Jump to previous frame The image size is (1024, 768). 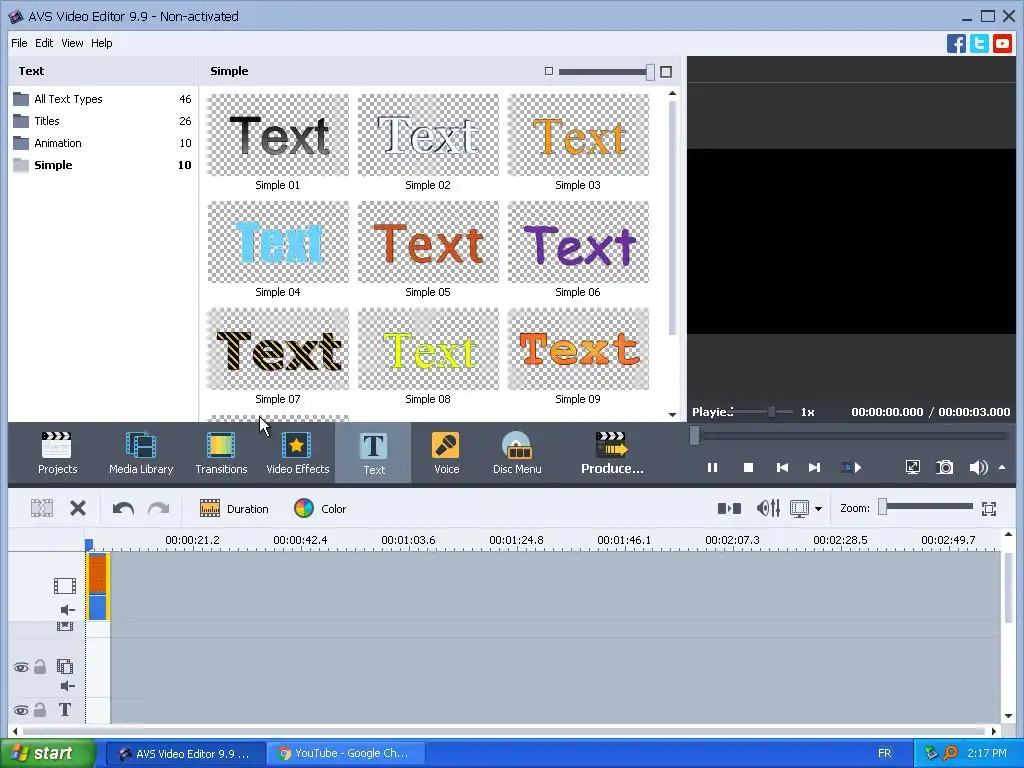pos(782,468)
